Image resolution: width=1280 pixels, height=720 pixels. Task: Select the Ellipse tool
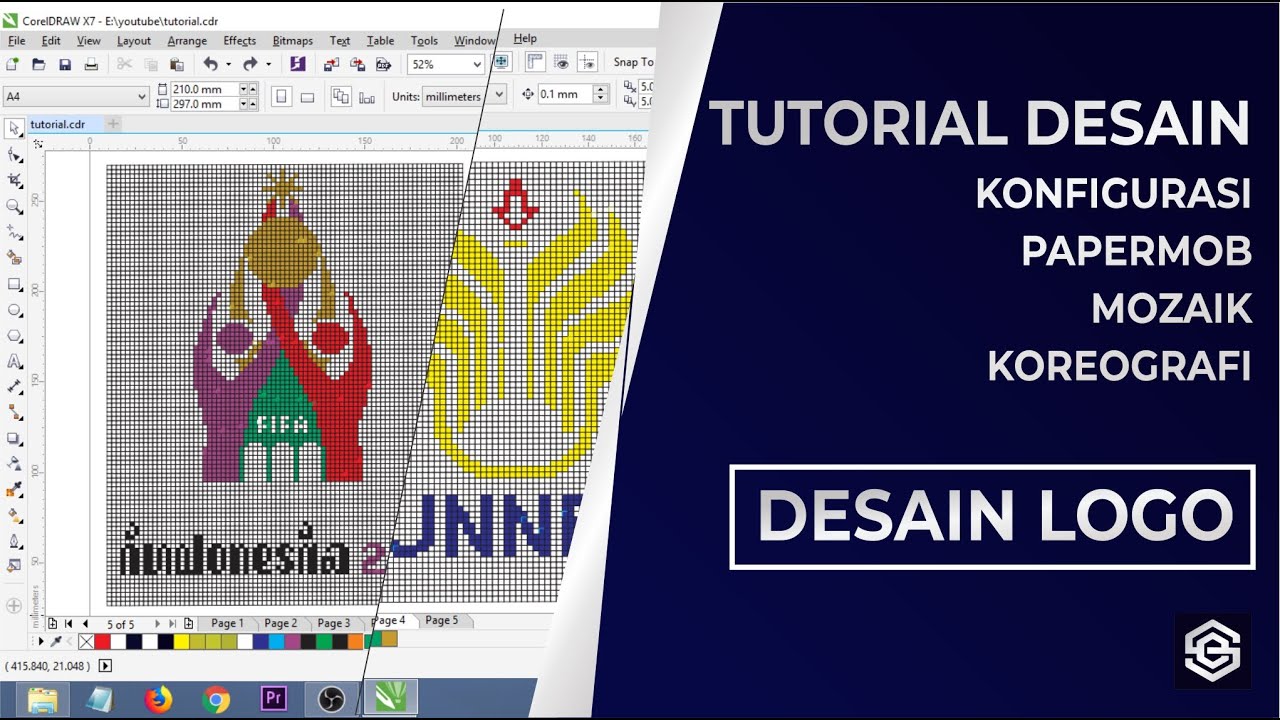[x=14, y=310]
